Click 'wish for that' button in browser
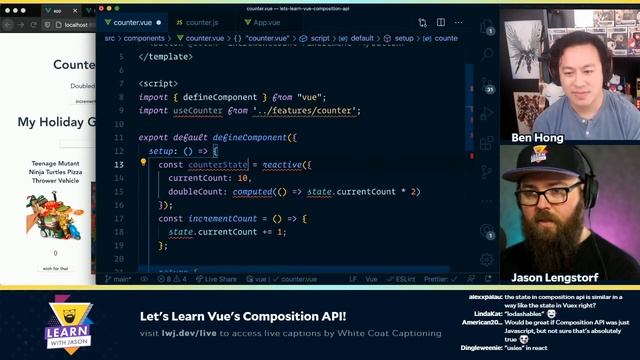The image size is (640, 360). click(56, 269)
